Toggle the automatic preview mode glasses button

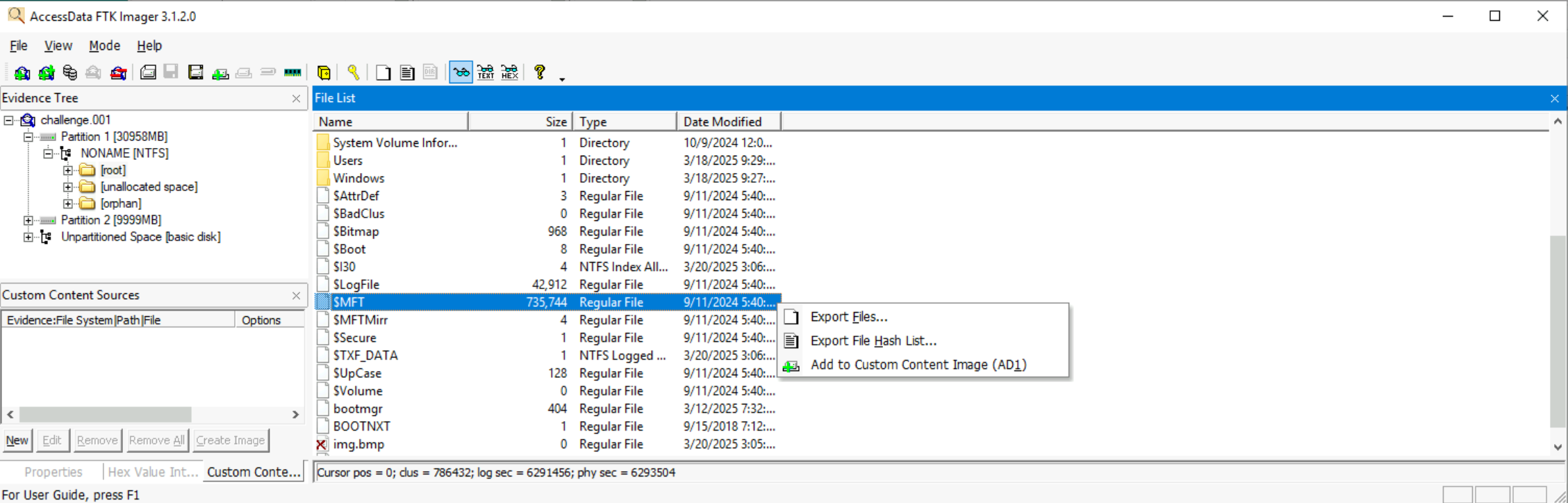[461, 72]
